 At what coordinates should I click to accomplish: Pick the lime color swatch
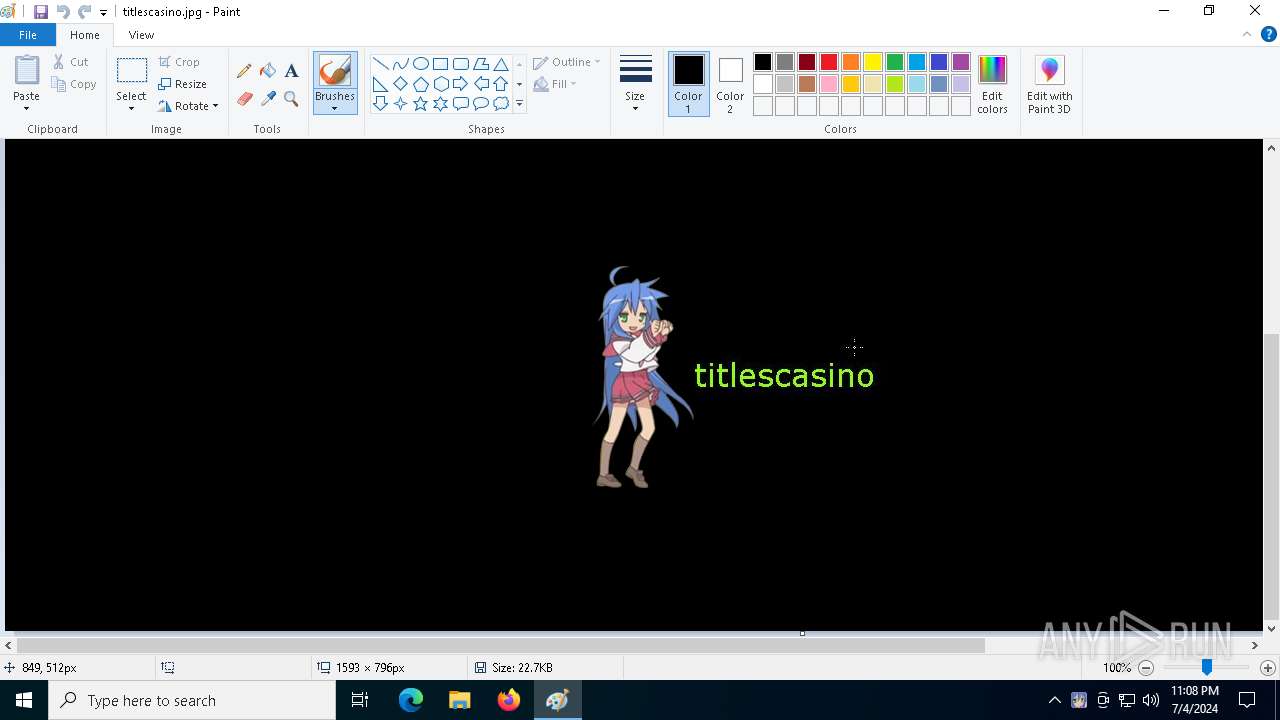(895, 84)
